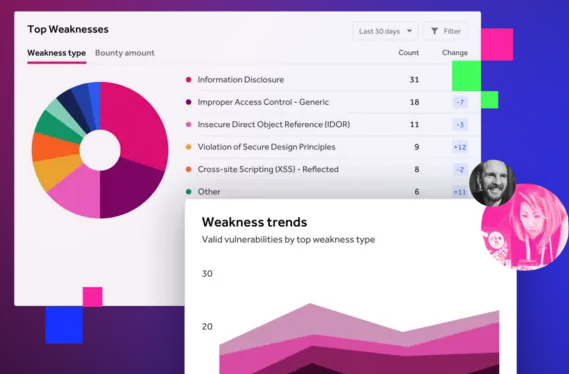Switch to the Bounty amount tab
569x374 pixels.
click(x=125, y=53)
